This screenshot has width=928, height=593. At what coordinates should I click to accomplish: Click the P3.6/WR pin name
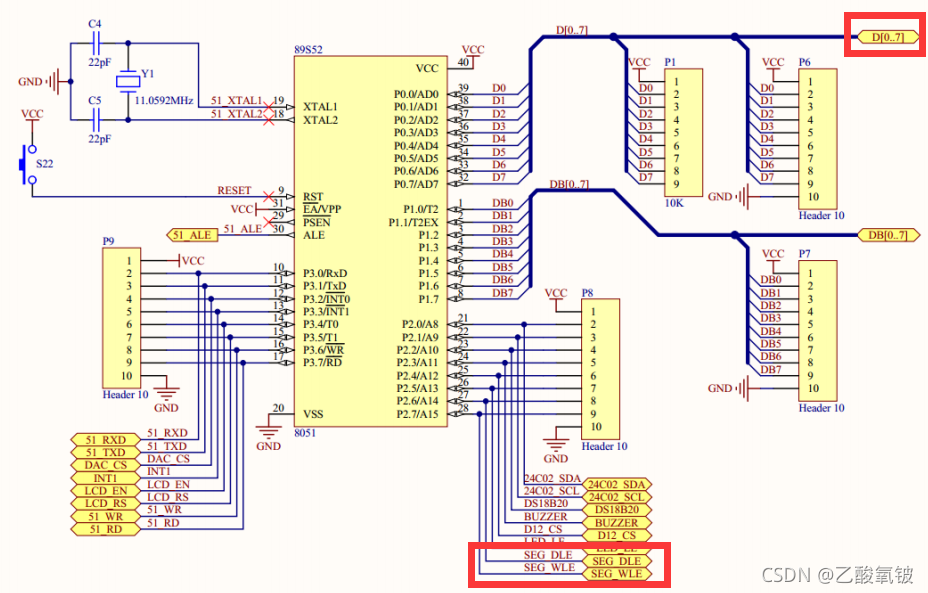pyautogui.click(x=323, y=350)
